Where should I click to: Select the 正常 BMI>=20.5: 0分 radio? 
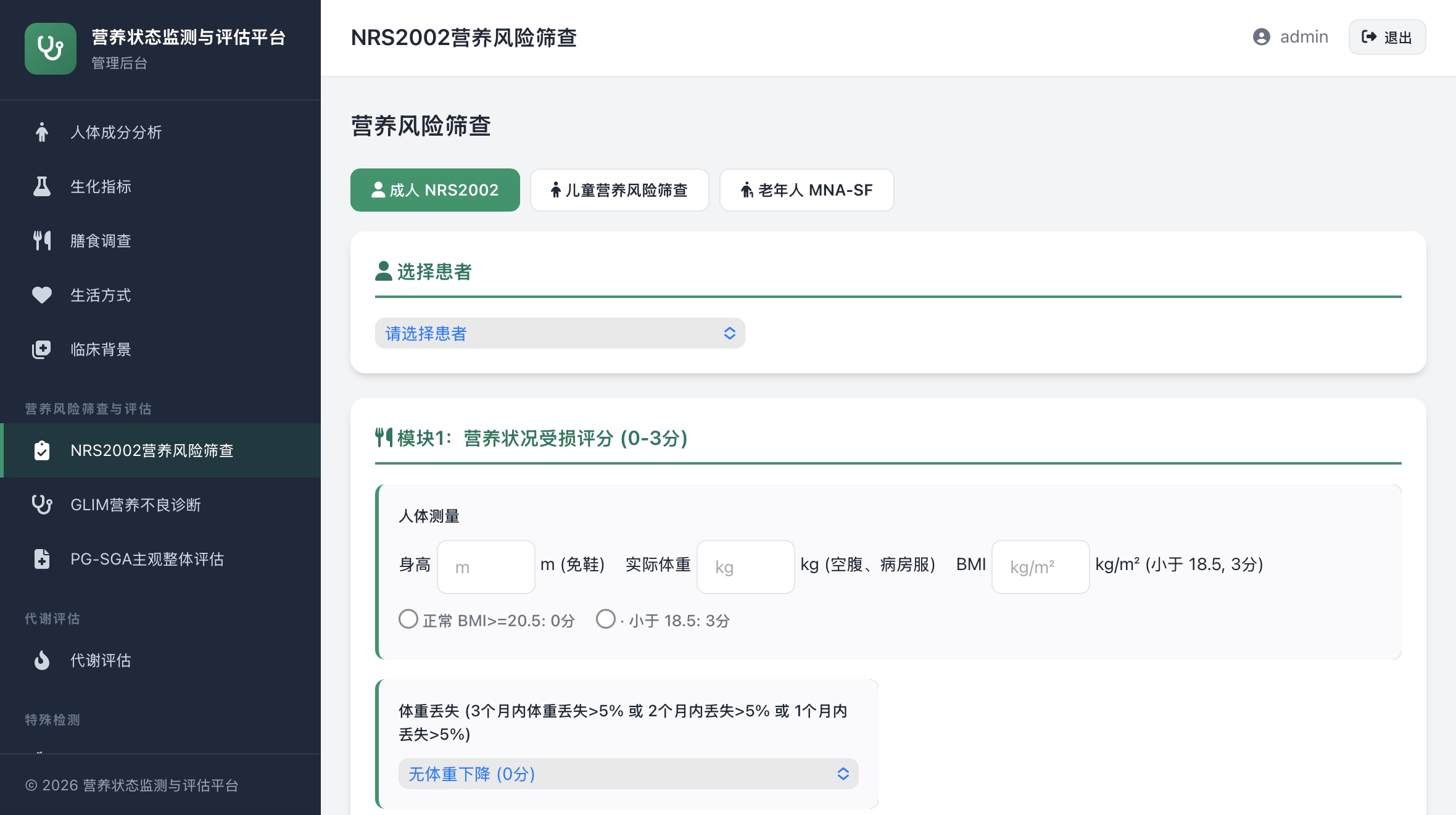point(408,619)
